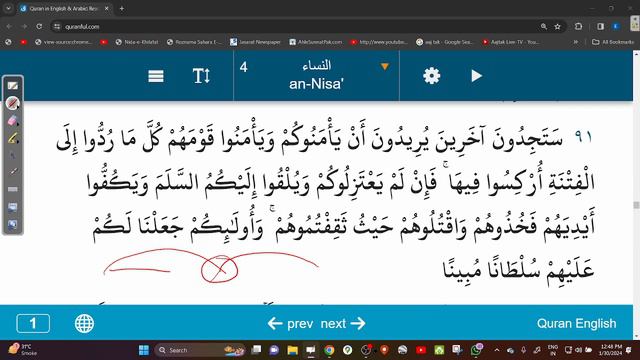Expand the an-Nisa' surah dropdown
The height and width of the screenshot is (360, 640).
point(384,67)
